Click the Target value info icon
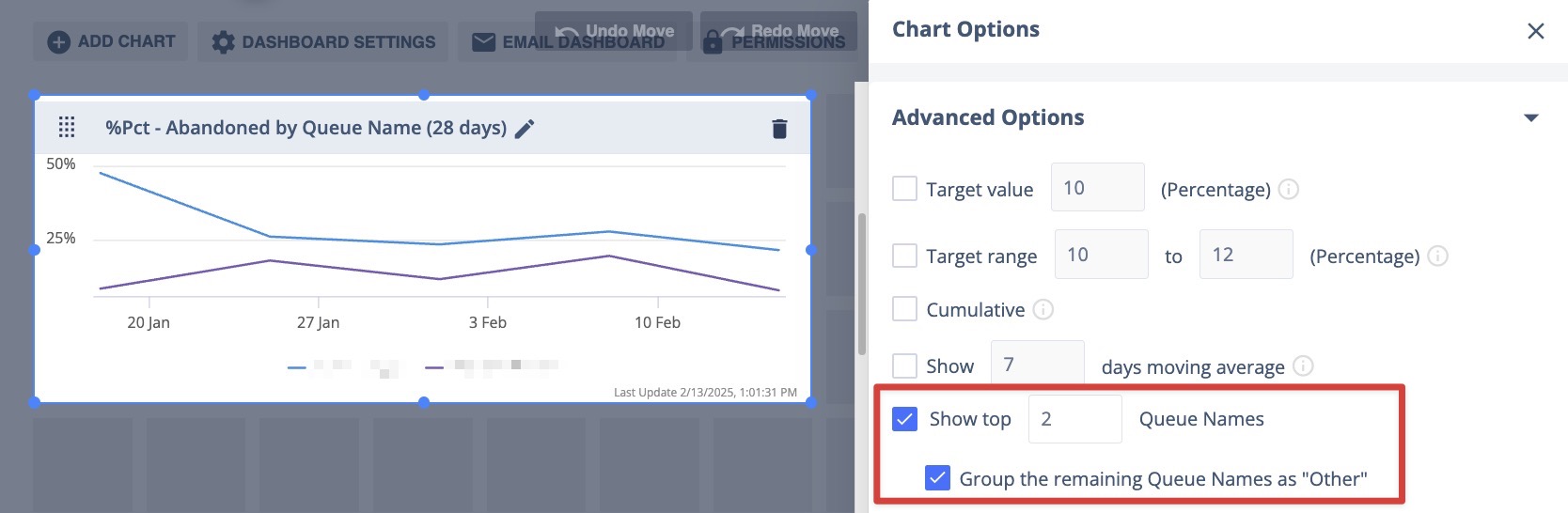1568x513 pixels. click(x=1289, y=189)
